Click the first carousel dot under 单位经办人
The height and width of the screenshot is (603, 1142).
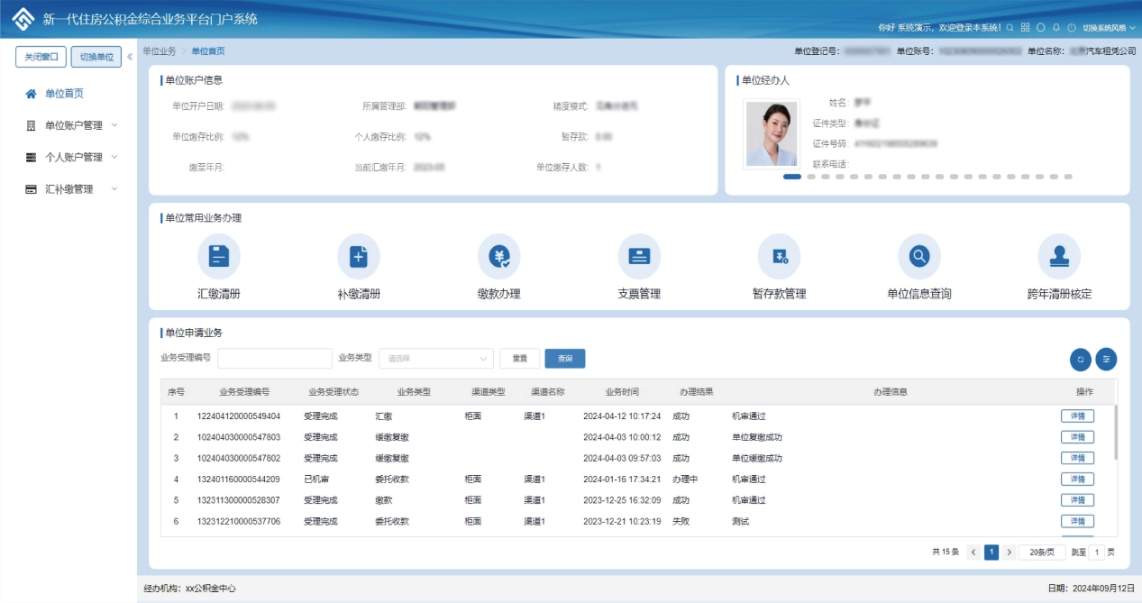(793, 177)
